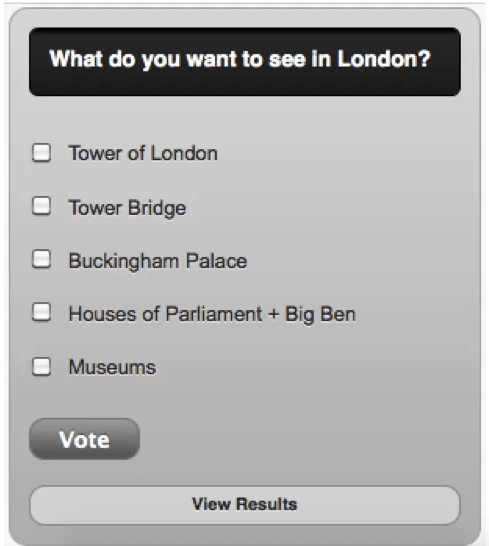Check the Tower of London checkbox
Screen dimensions: 489x546
pyautogui.click(x=41, y=153)
